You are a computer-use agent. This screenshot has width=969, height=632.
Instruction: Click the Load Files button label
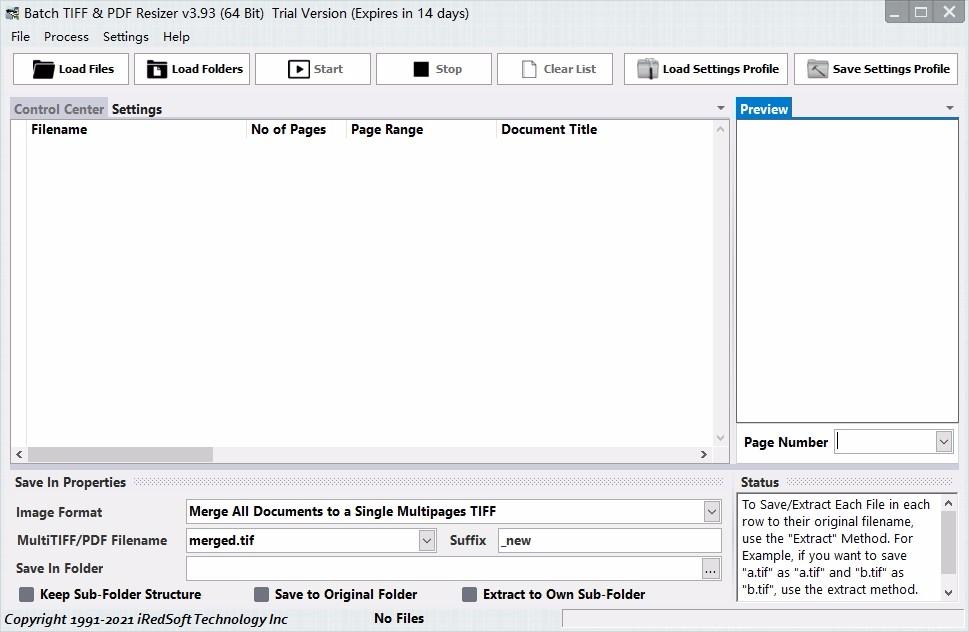click(x=87, y=69)
